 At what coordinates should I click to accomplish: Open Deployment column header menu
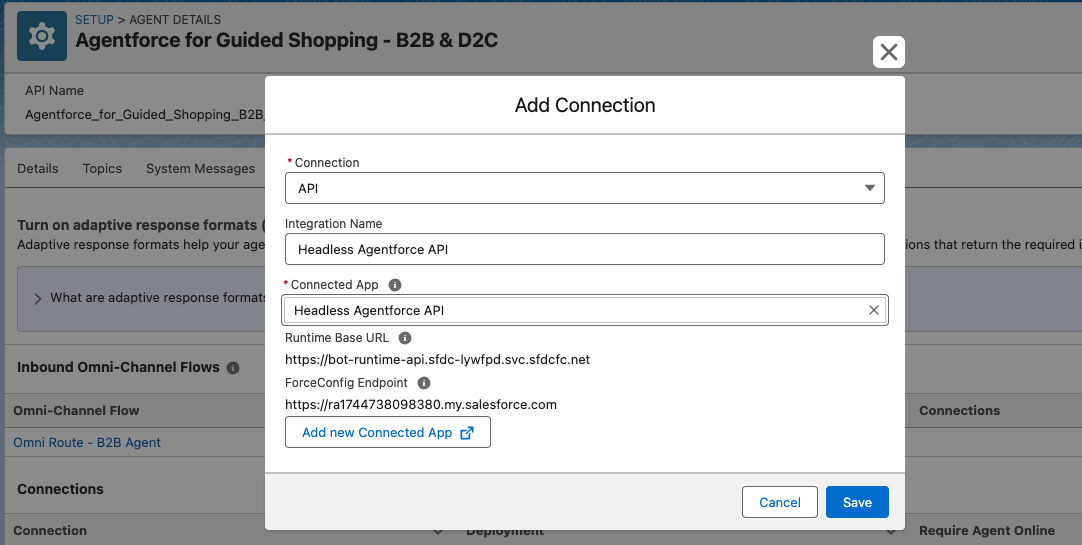pos(891,531)
